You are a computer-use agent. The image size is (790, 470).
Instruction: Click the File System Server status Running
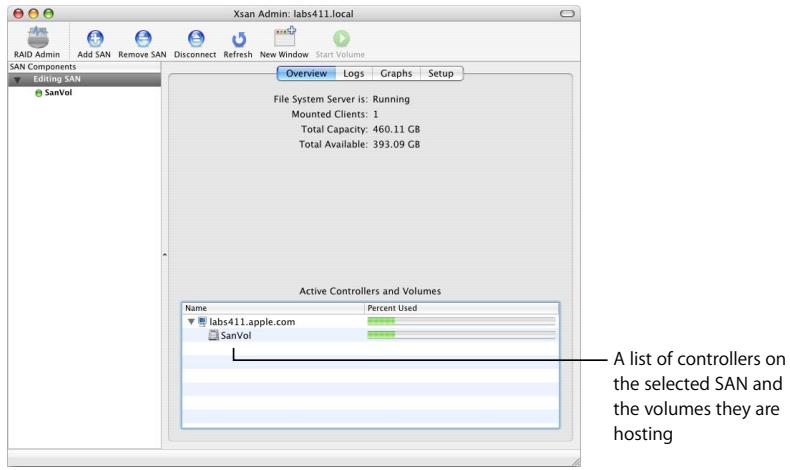click(x=391, y=99)
